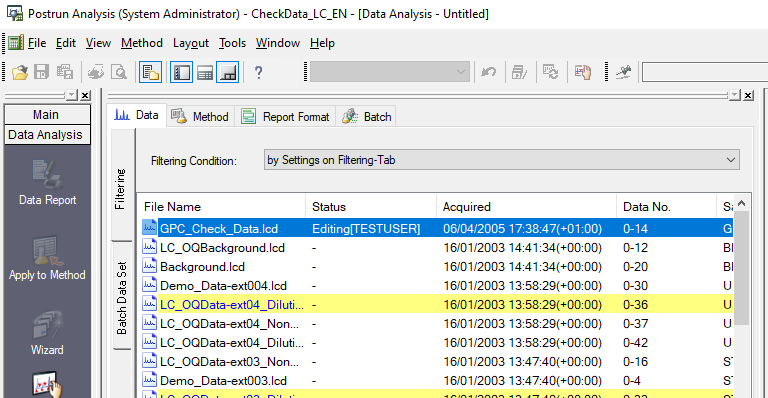Image resolution: width=768 pixels, height=398 pixels.
Task: Select Background.lcd file name
Action: point(202,267)
